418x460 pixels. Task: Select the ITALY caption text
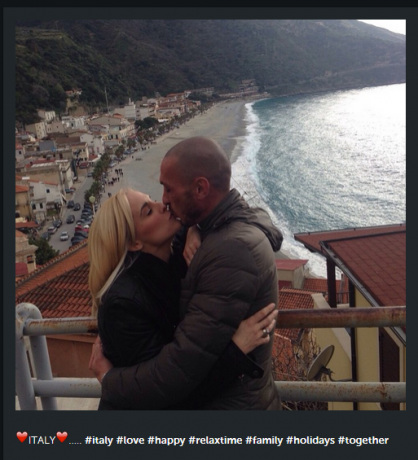pyautogui.click(x=42, y=440)
